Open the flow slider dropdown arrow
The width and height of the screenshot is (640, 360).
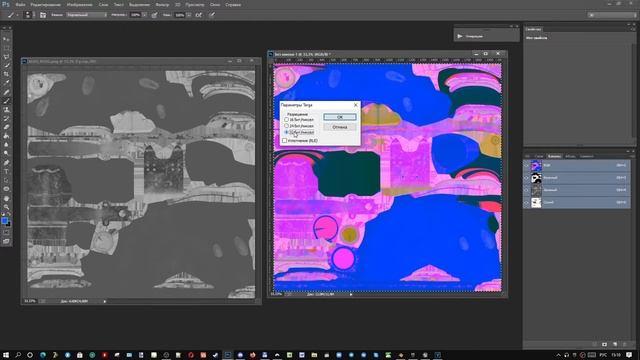coord(189,15)
